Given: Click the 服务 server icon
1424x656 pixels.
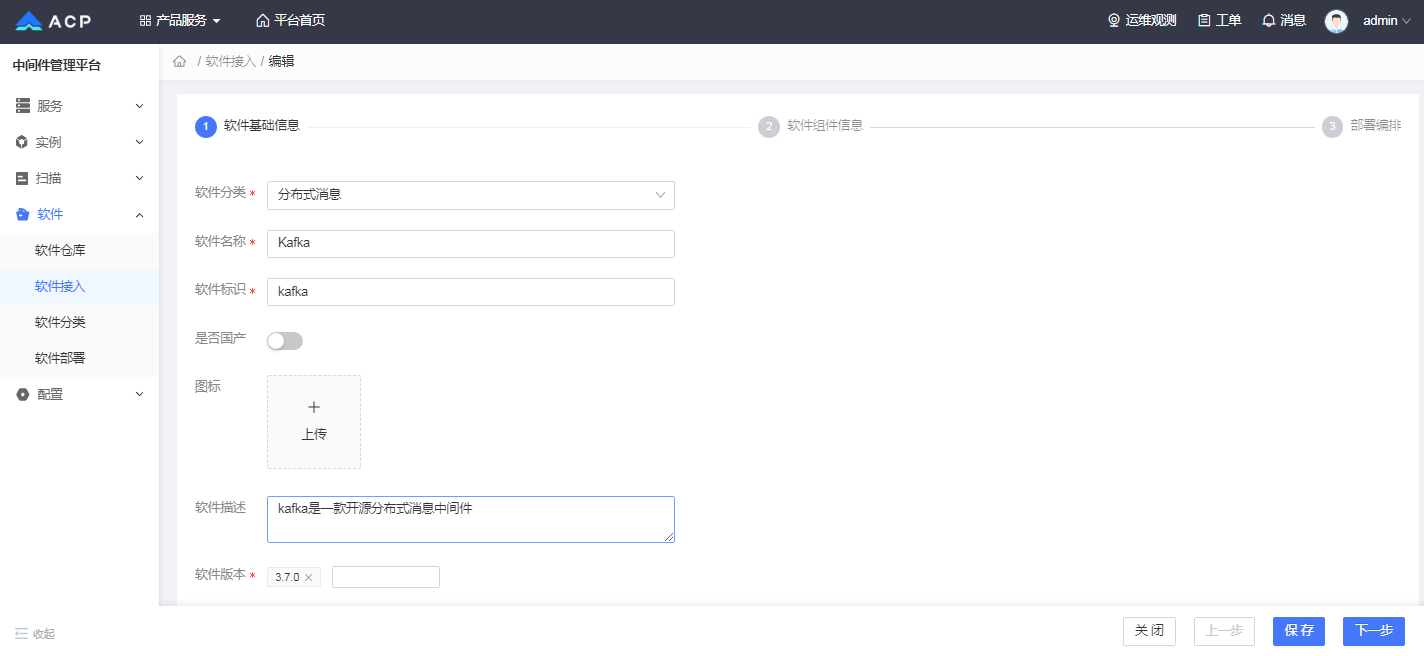Looking at the screenshot, I should pos(22,106).
